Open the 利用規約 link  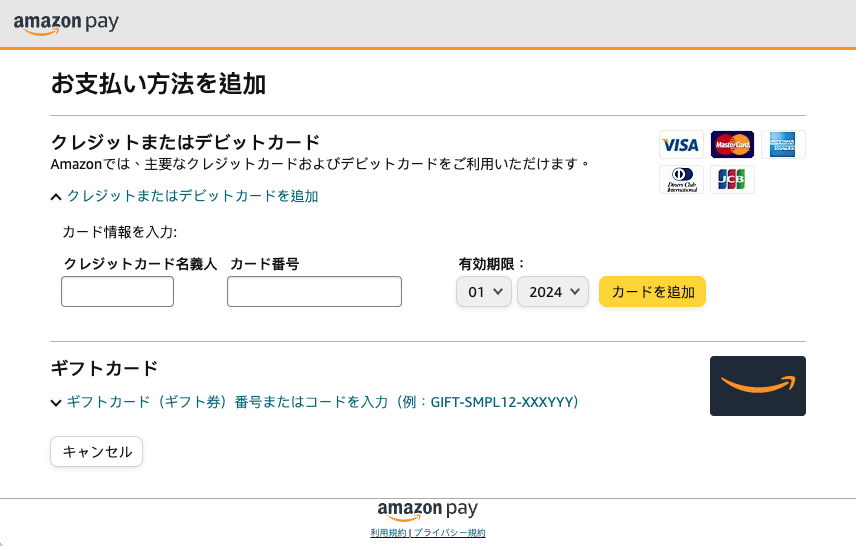[388, 533]
